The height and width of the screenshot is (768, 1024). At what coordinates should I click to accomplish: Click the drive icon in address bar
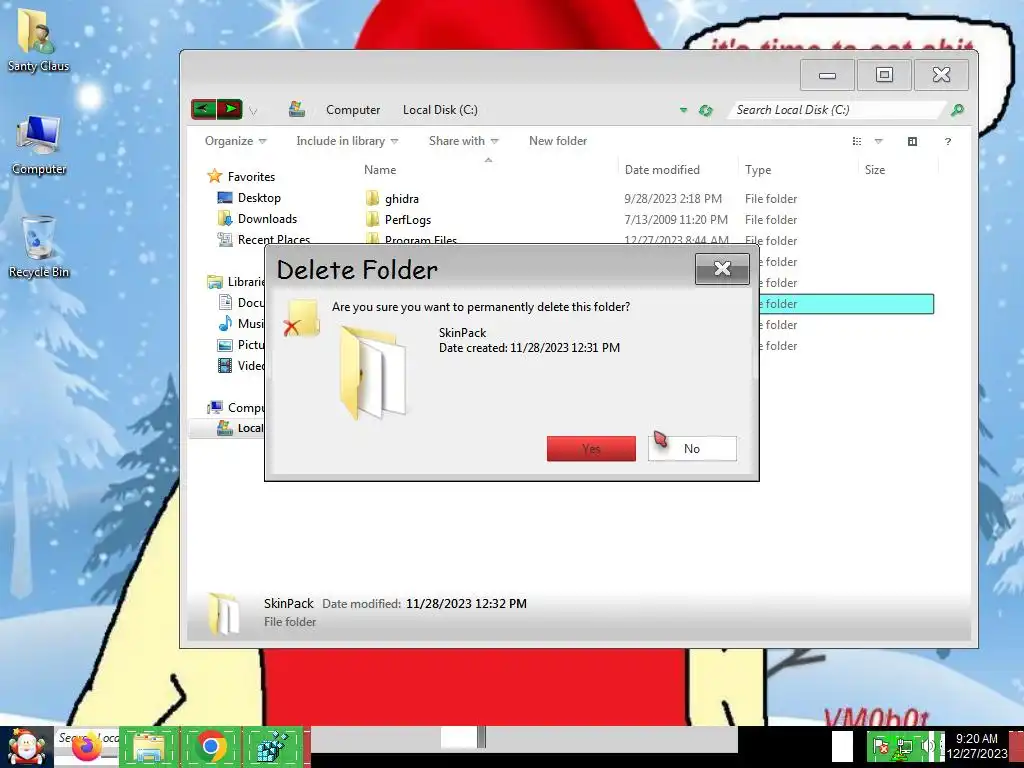pos(296,109)
